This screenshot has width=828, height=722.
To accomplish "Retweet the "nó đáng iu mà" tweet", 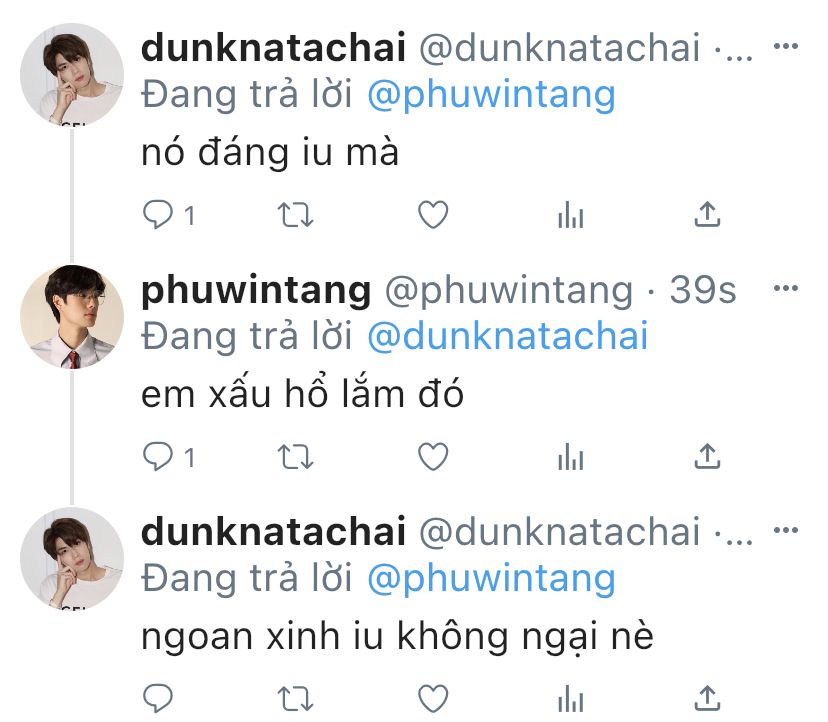I will click(x=296, y=215).
